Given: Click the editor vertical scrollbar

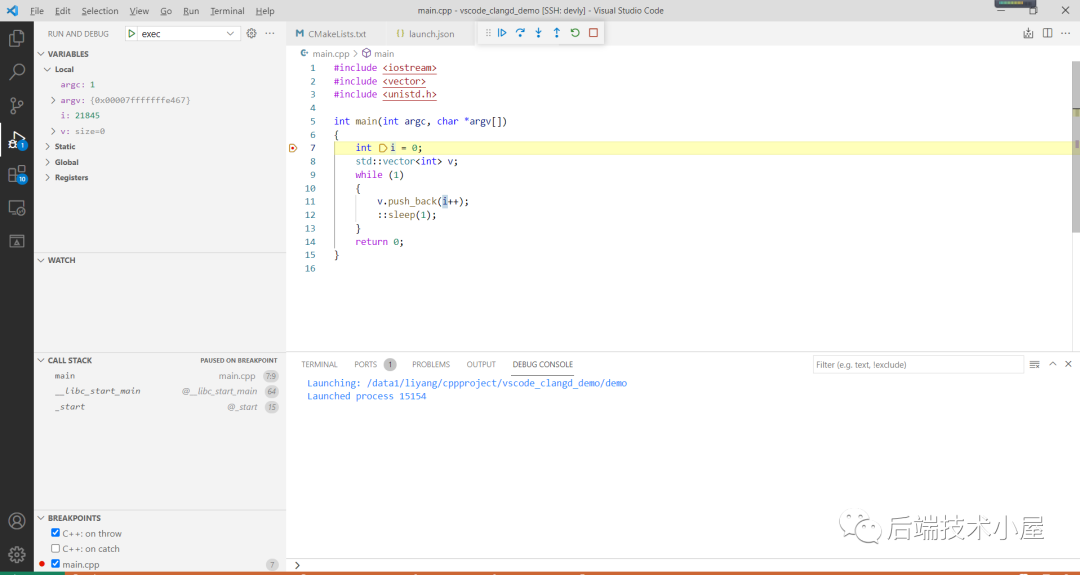Looking at the screenshot, I should [1076, 148].
